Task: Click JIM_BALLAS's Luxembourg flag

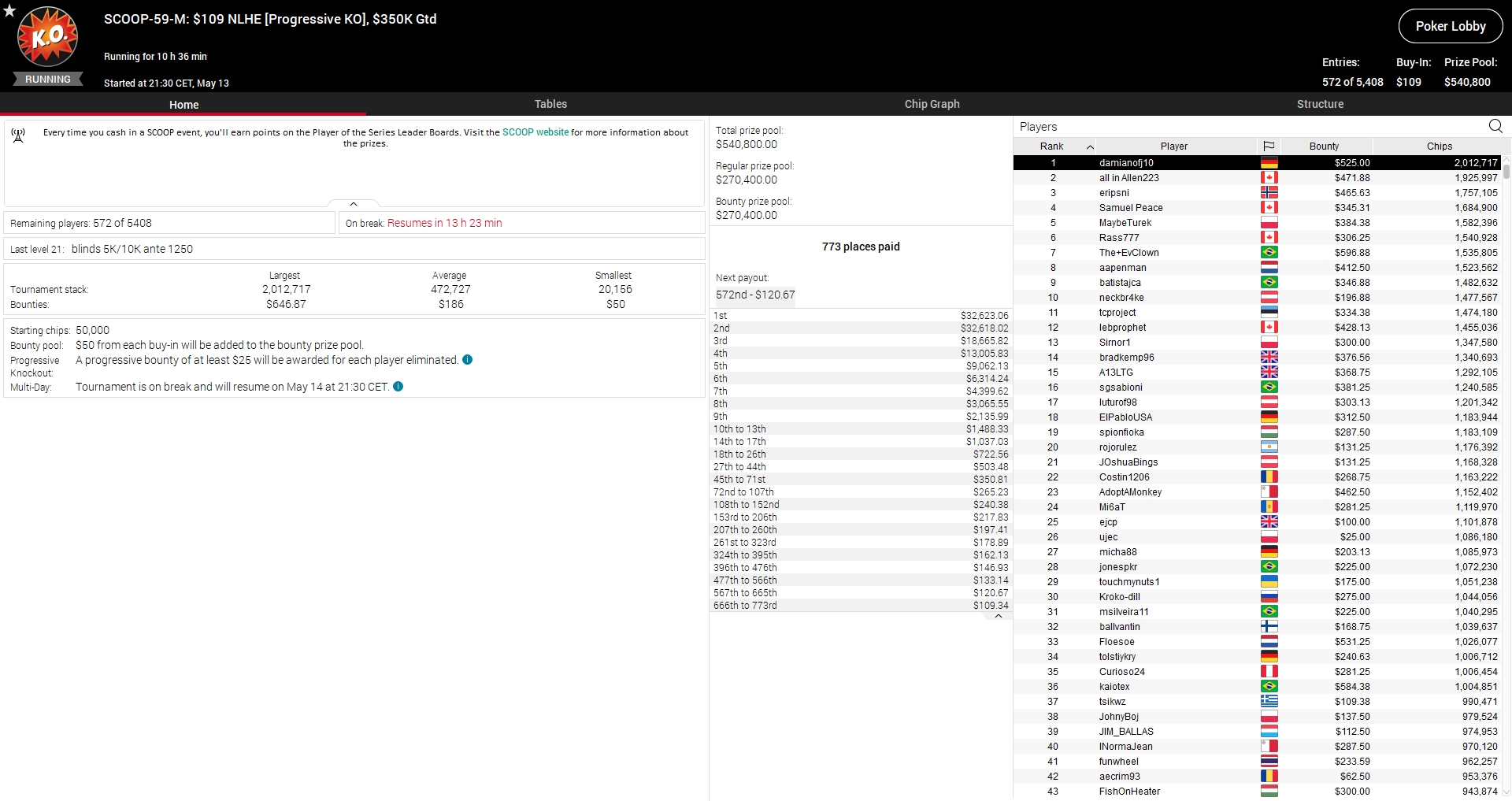Action: pyautogui.click(x=1269, y=732)
